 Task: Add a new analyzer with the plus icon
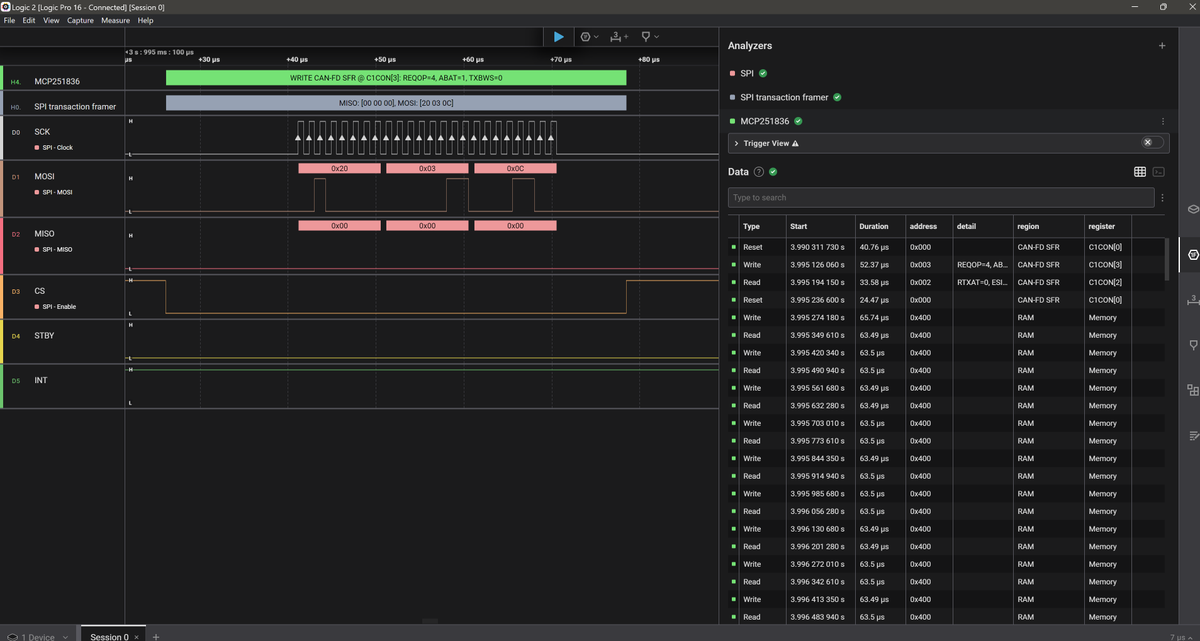point(1161,45)
